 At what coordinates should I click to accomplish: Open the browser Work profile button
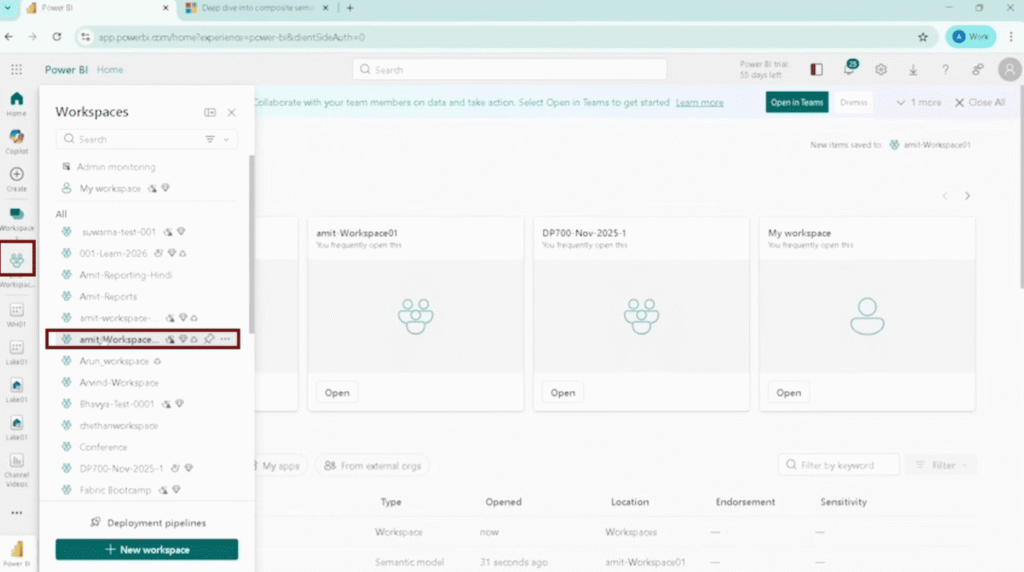point(970,37)
